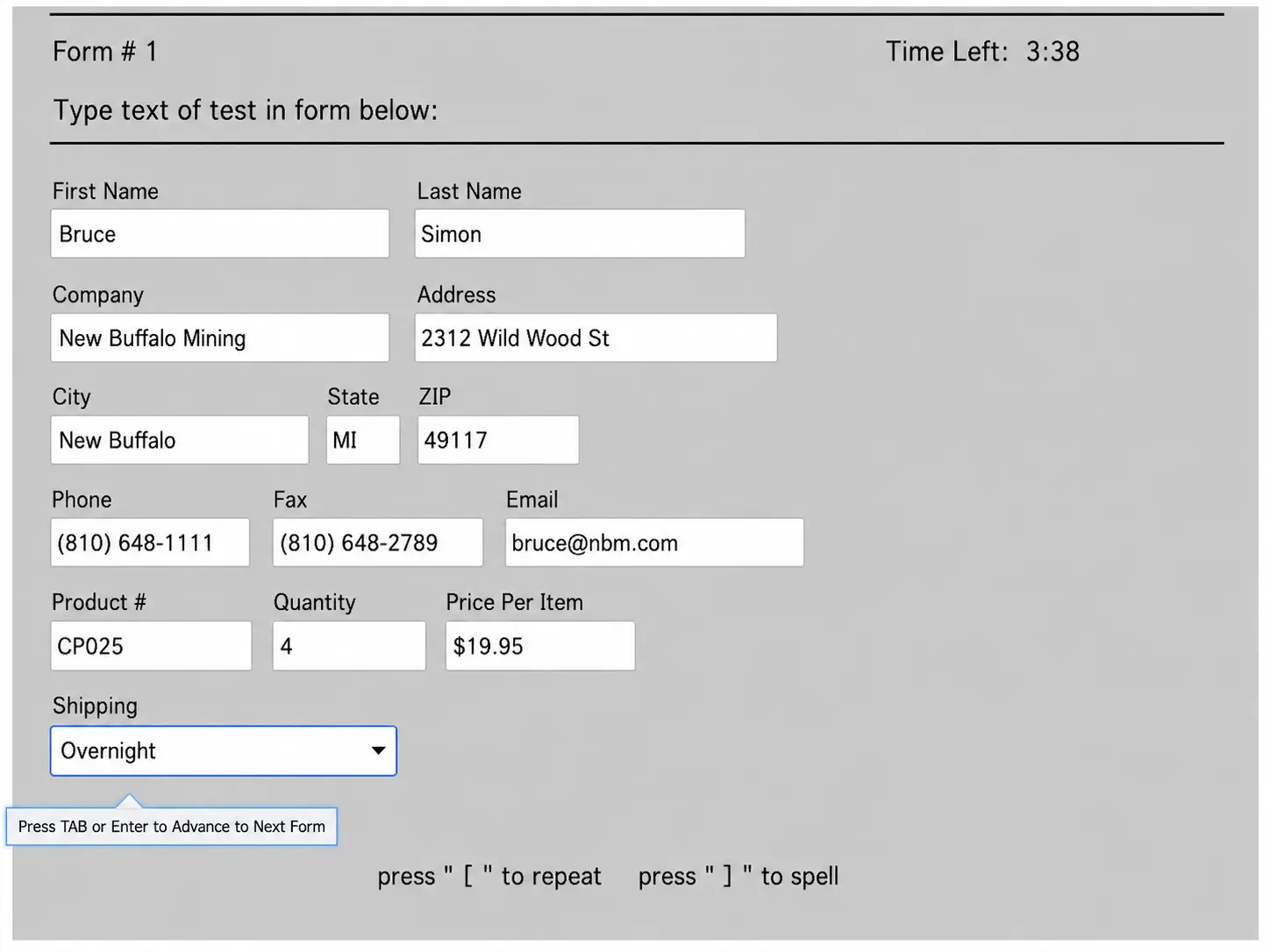The image size is (1270, 952).
Task: Edit the Address field 2312 Wild Wood St
Action: [596, 337]
